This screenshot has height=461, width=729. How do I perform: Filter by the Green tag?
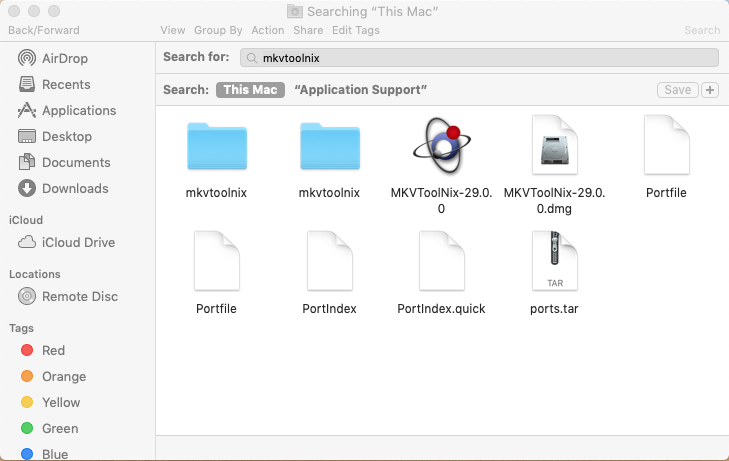point(49,428)
